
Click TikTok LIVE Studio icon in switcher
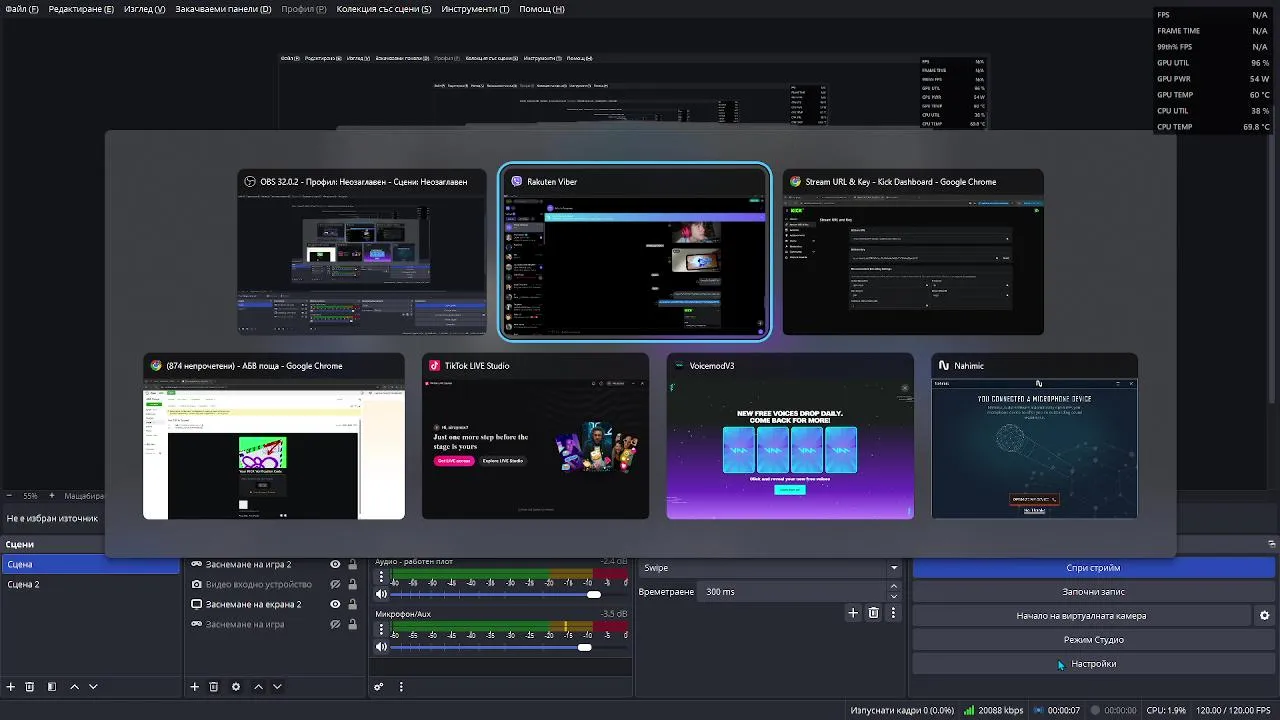[x=435, y=366]
